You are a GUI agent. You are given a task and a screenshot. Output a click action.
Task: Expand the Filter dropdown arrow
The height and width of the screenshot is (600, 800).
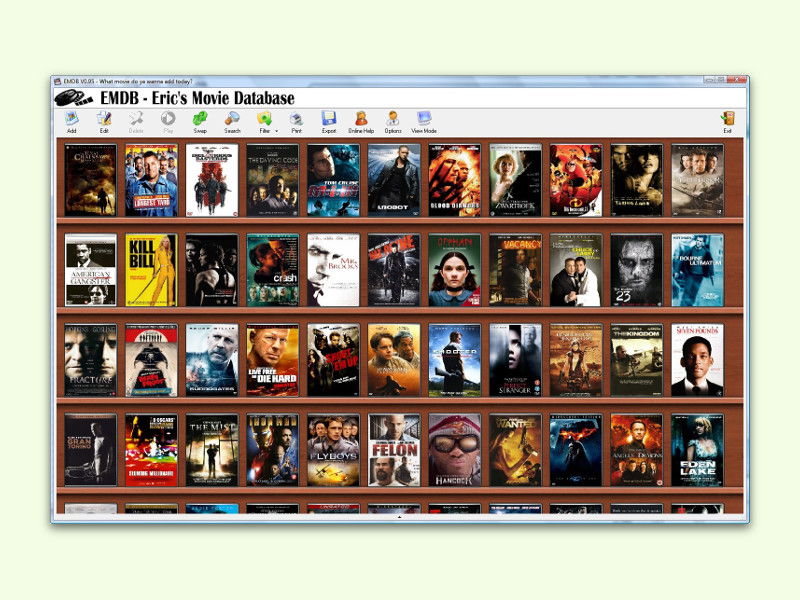click(277, 131)
